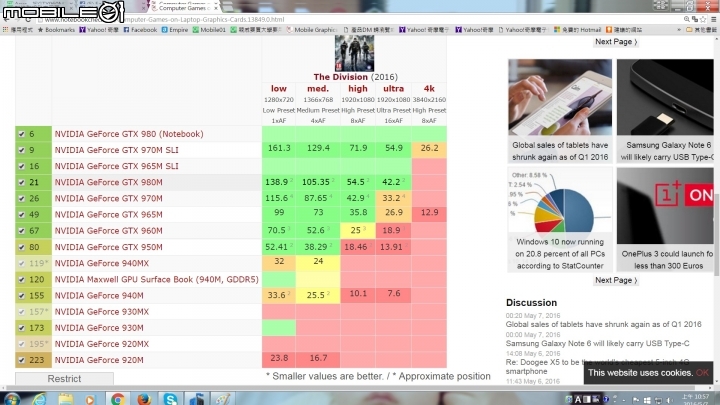The width and height of the screenshot is (720, 405).
Task: Uncheck the GTX 980 (Notebook) row checkbox
Action: (x=22, y=134)
